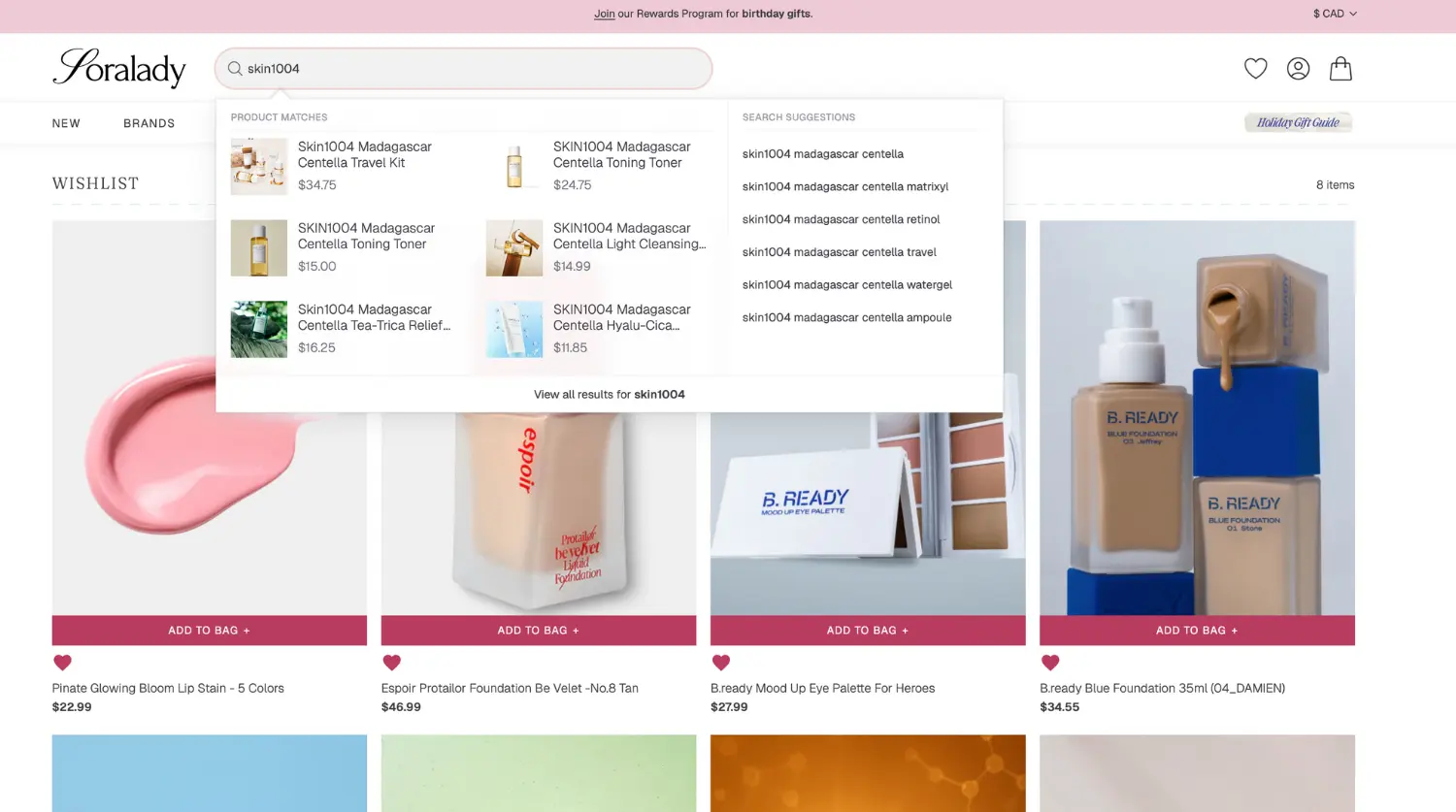Click the search magnifier icon

[235, 69]
